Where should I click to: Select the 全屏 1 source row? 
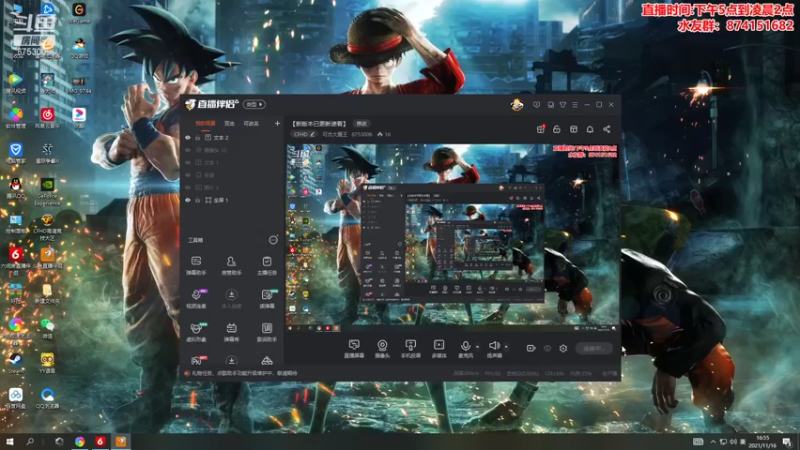pos(232,200)
